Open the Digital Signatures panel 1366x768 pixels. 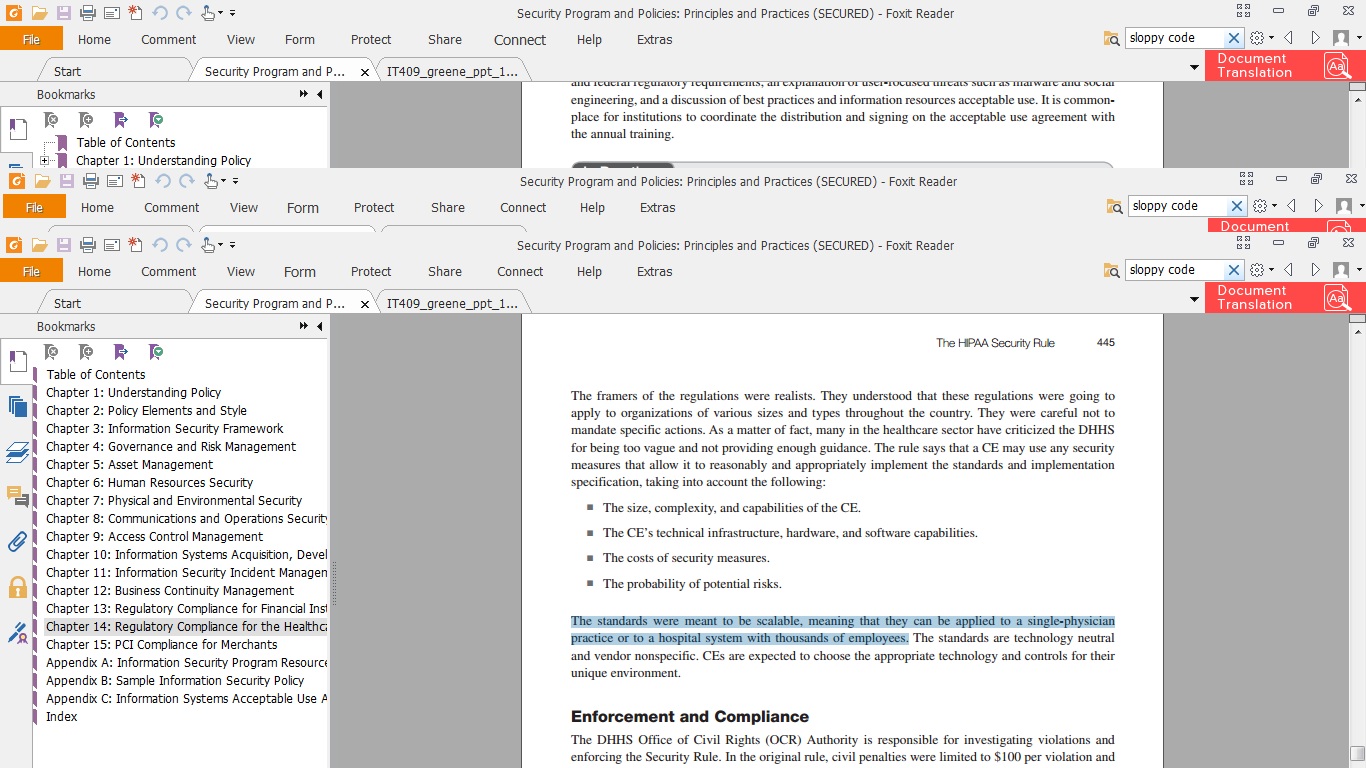[17, 632]
